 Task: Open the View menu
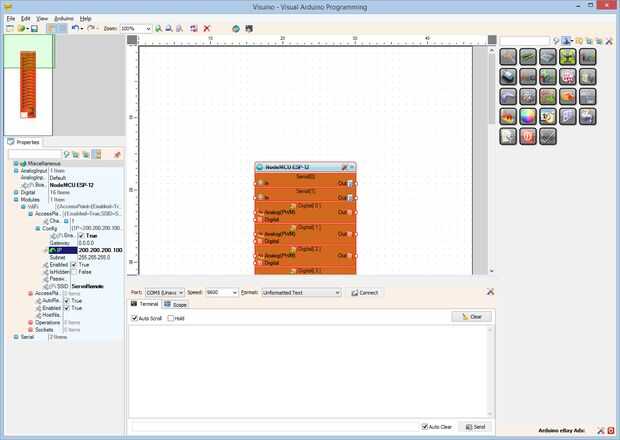42,19
